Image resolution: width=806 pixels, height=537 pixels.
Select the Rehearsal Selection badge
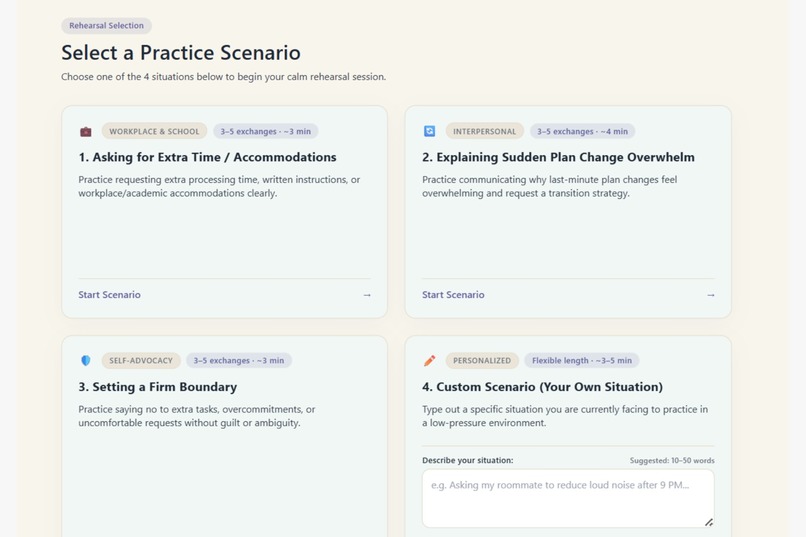[x=106, y=26]
